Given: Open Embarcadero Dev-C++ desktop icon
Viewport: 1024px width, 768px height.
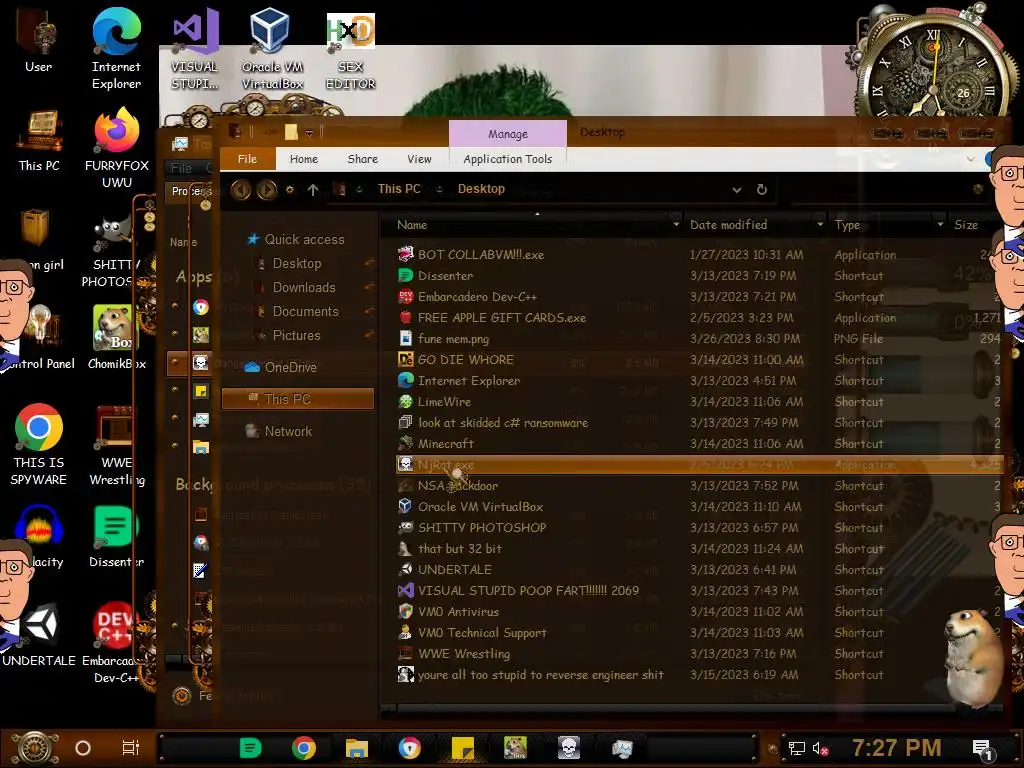Looking at the screenshot, I should [x=114, y=643].
